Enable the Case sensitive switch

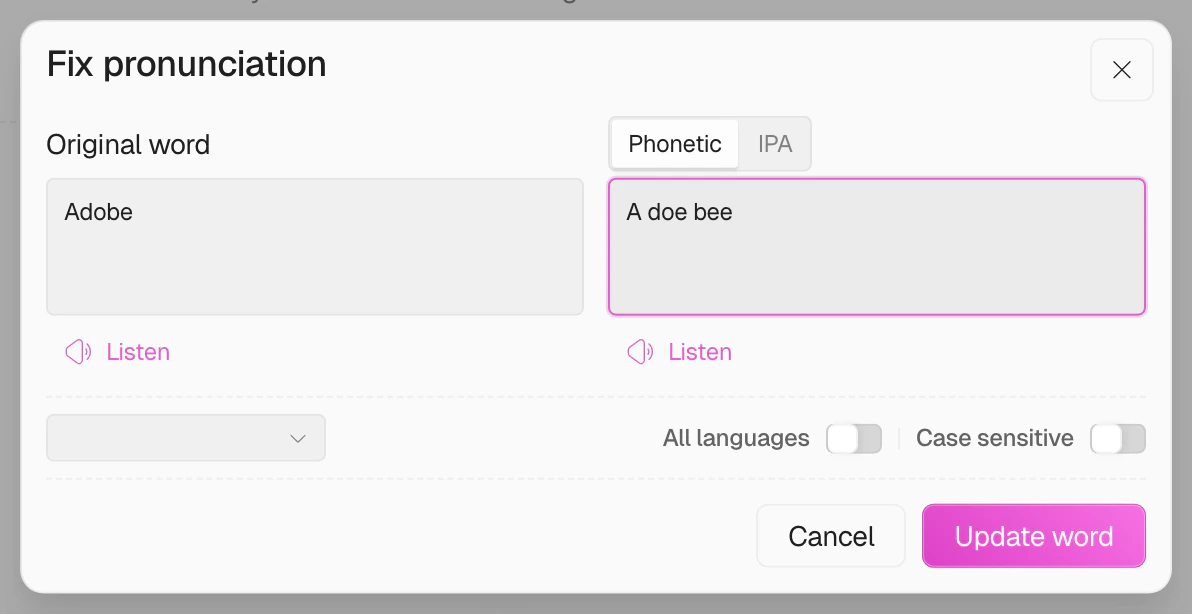tap(1118, 438)
